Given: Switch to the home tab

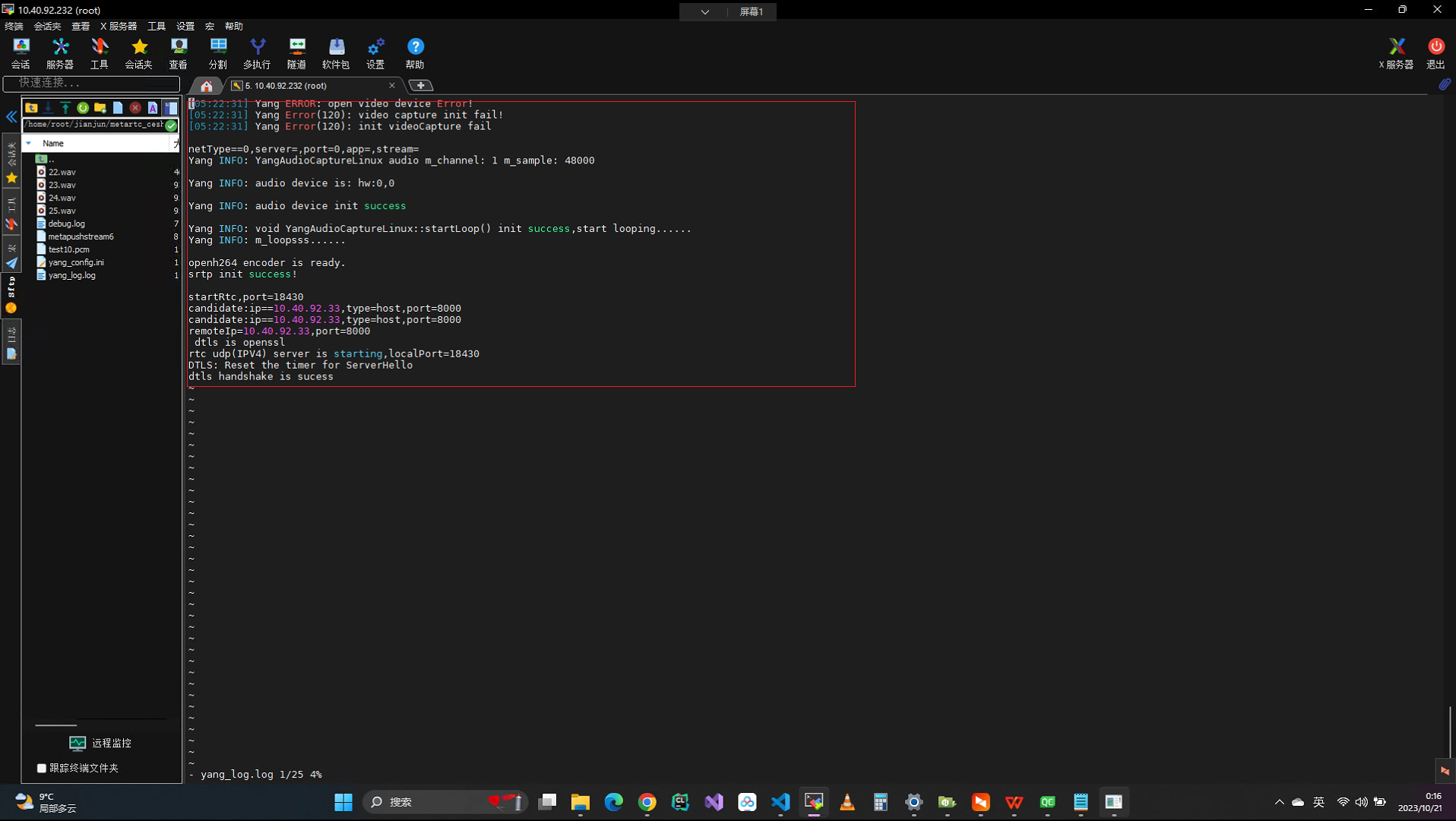Looking at the screenshot, I should click(205, 86).
